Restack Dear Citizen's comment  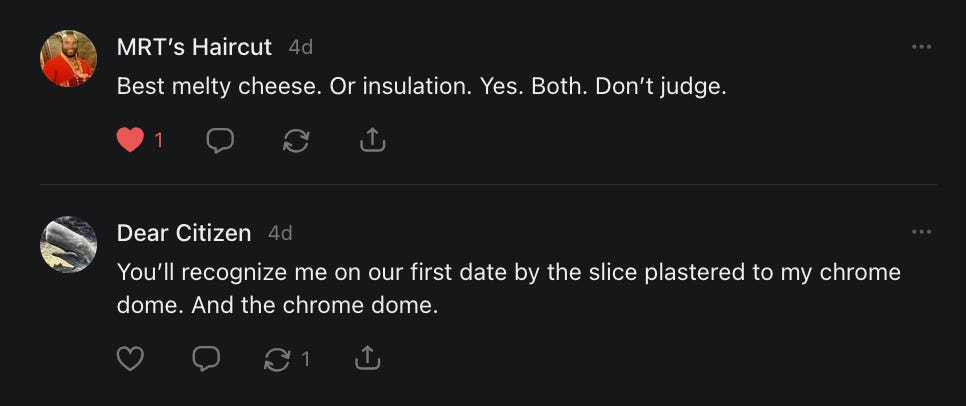pyautogui.click(x=277, y=357)
